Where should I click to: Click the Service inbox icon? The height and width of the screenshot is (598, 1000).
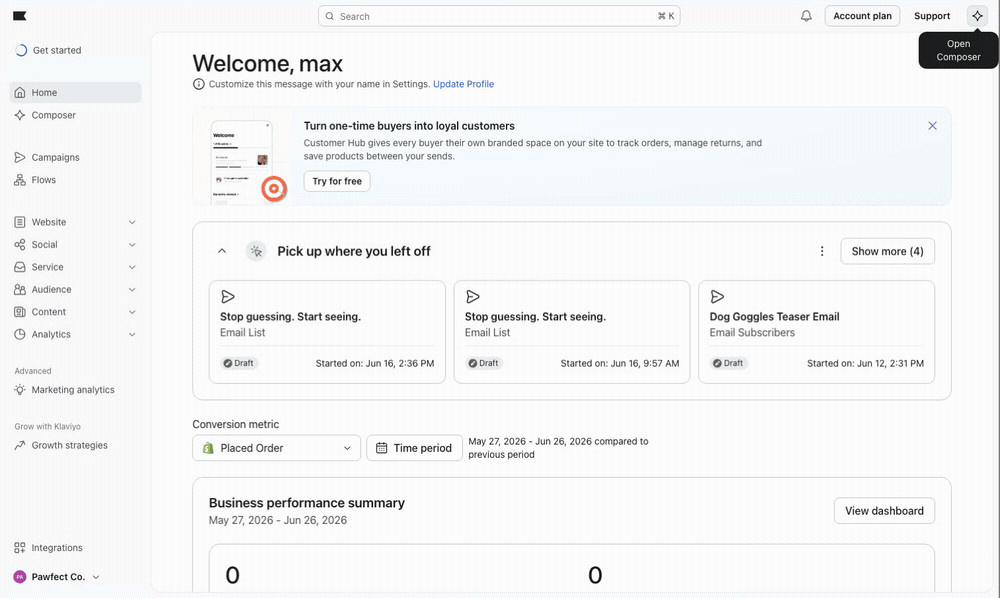click(20, 267)
